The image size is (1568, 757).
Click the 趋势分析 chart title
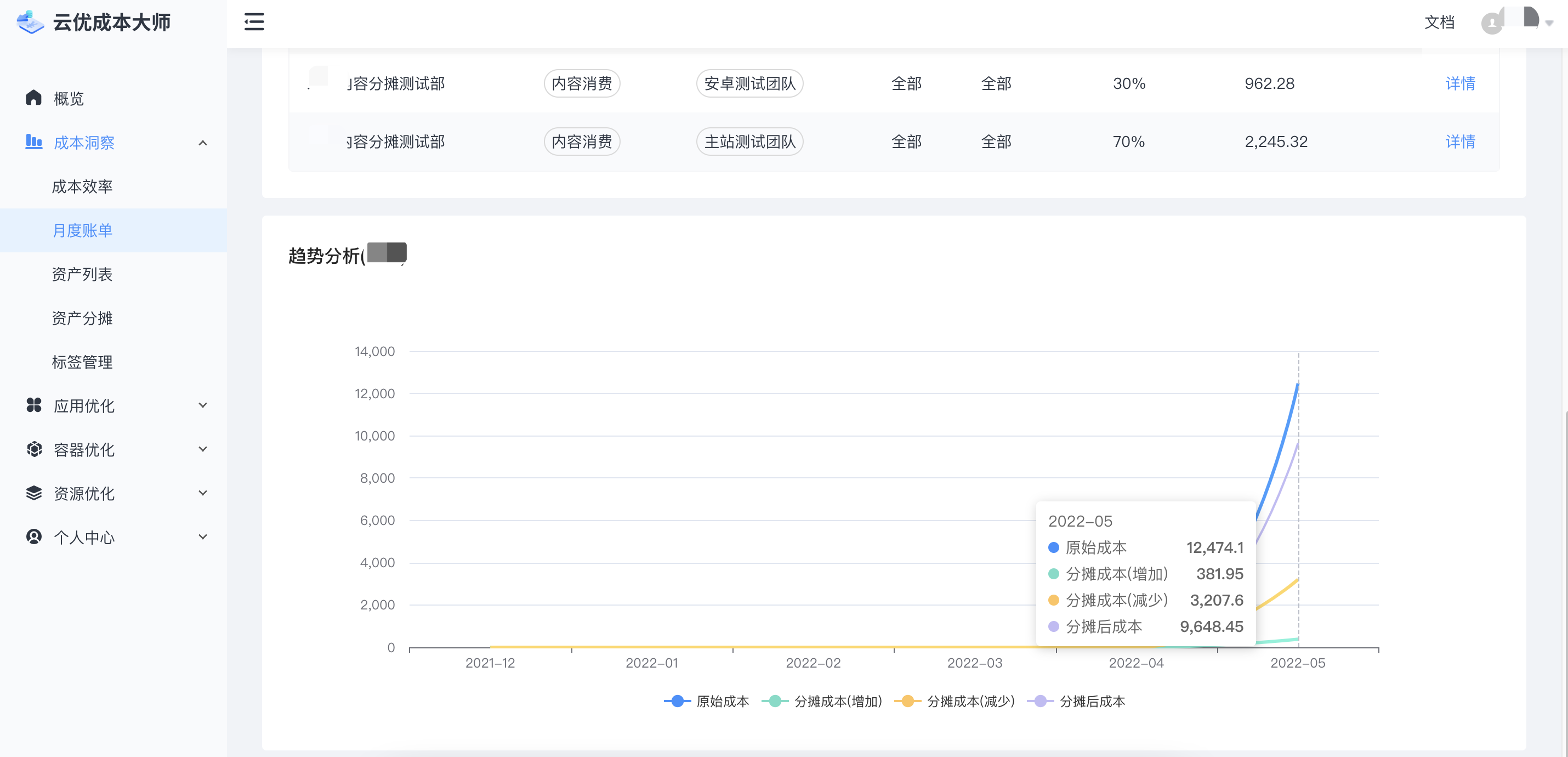pyautogui.click(x=326, y=256)
